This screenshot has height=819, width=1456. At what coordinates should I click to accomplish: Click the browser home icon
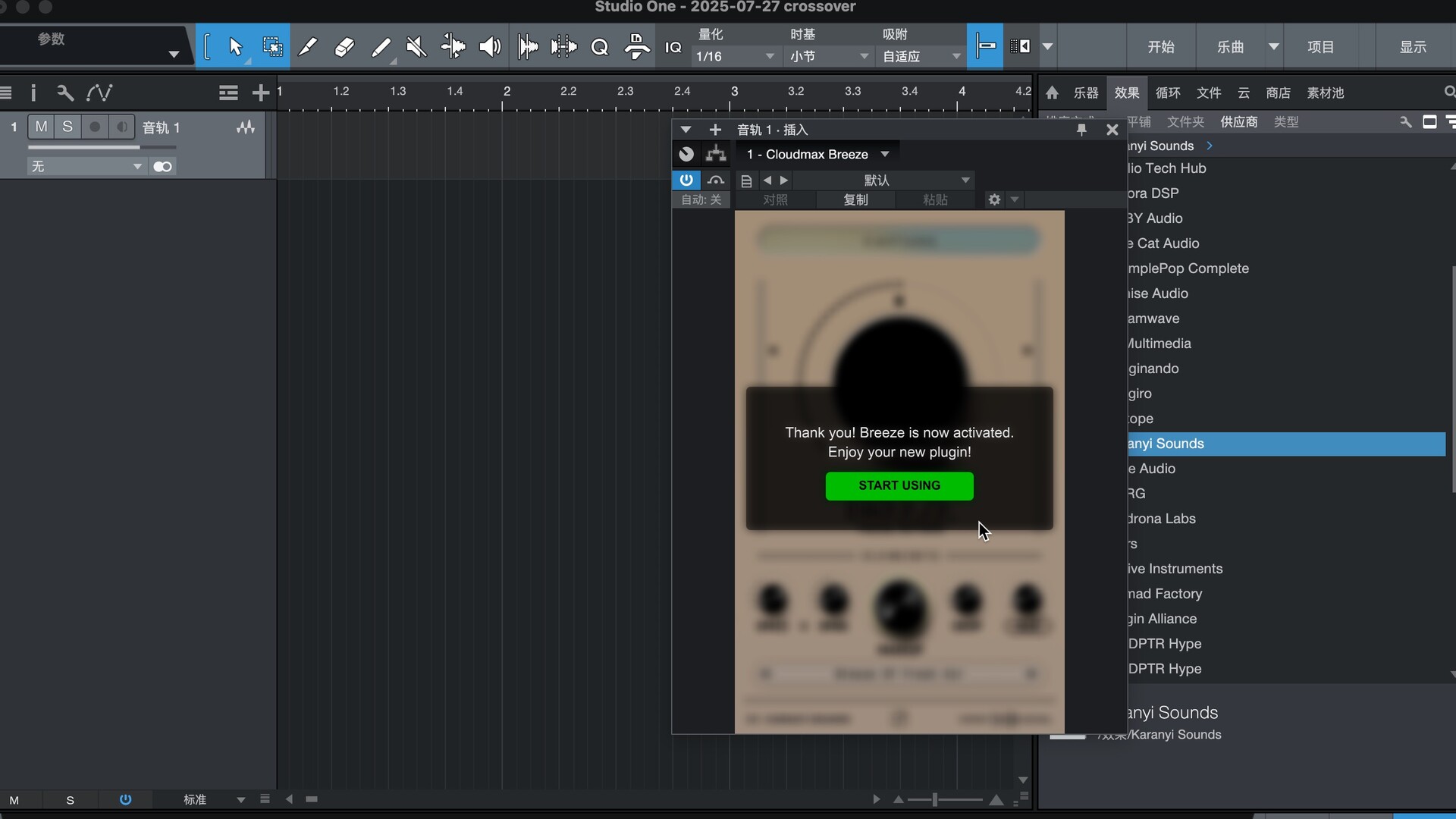(1052, 93)
